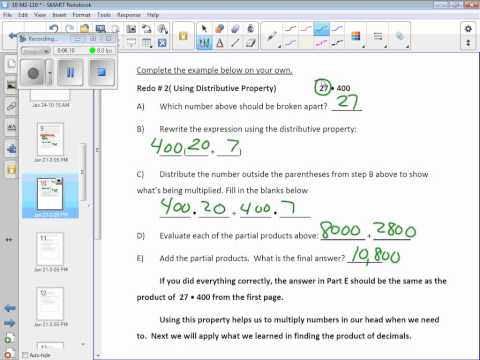Add a new page with green plus
Viewport: 480px width, 360px height.
click(9, 339)
